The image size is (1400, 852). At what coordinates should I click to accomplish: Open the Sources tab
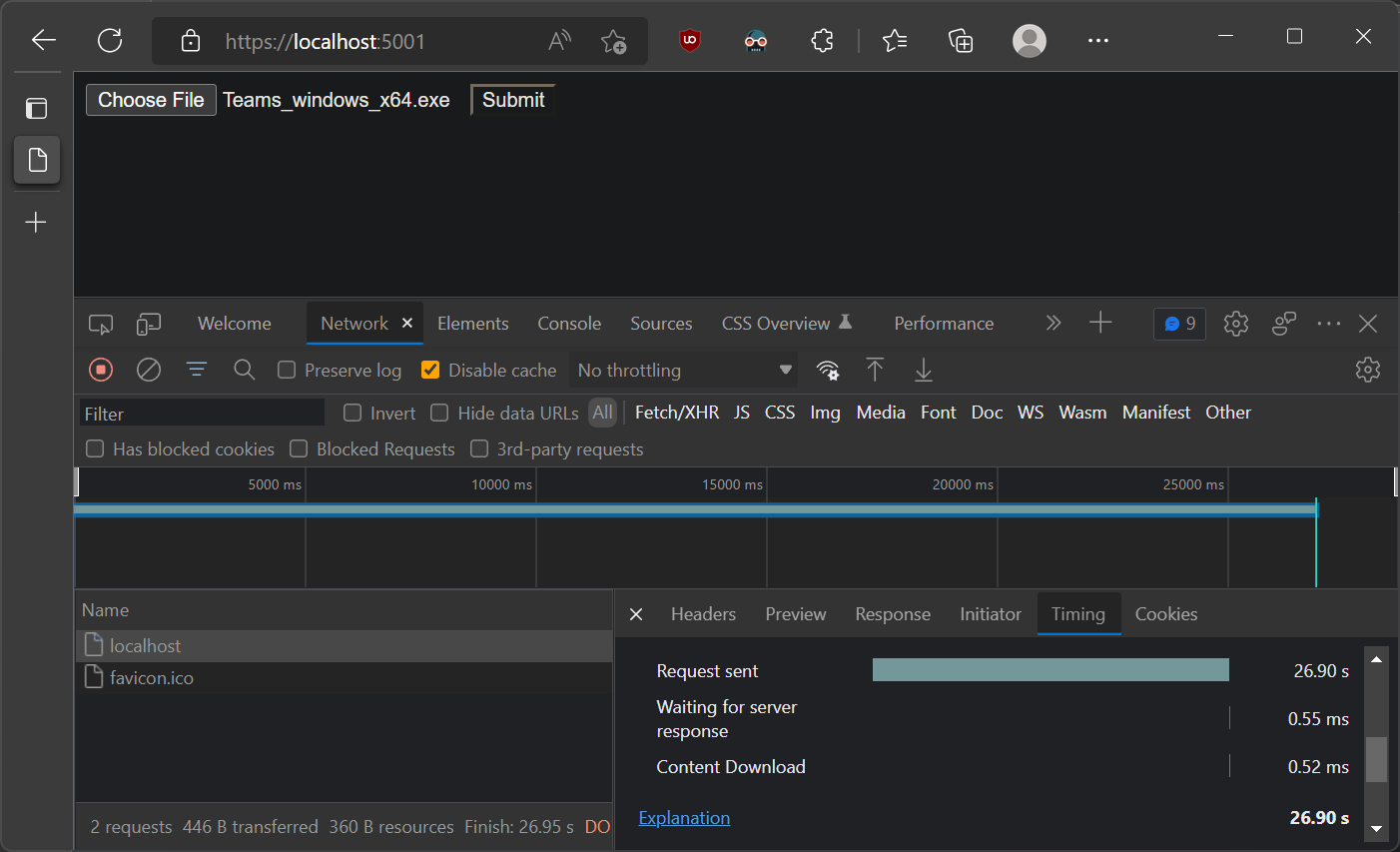661,324
